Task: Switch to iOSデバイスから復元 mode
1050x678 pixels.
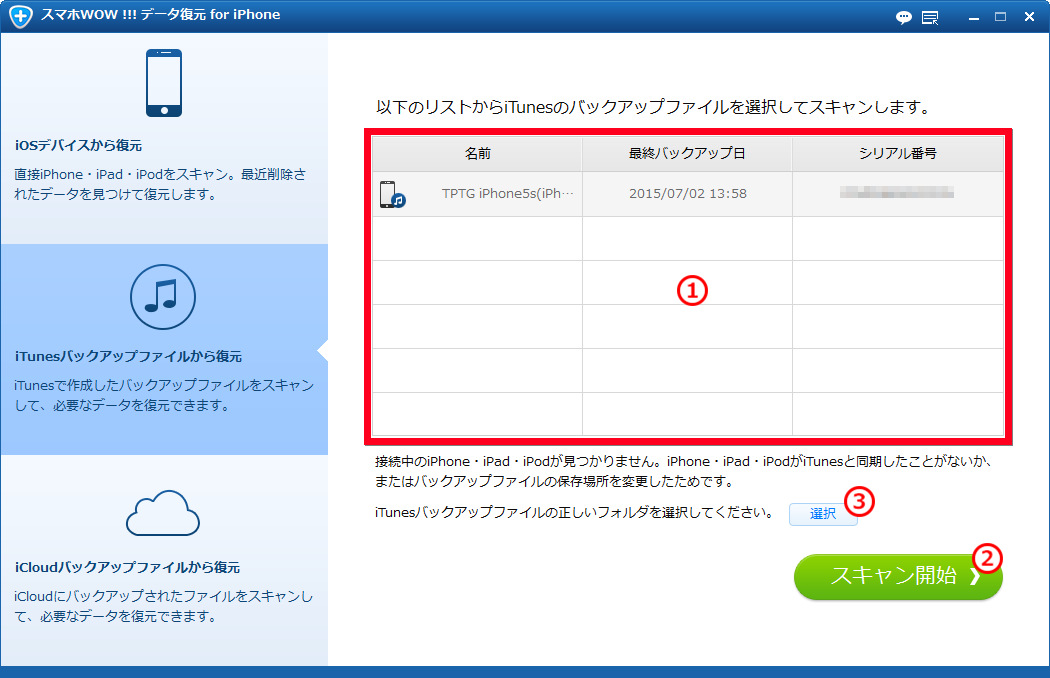Action: tap(163, 145)
